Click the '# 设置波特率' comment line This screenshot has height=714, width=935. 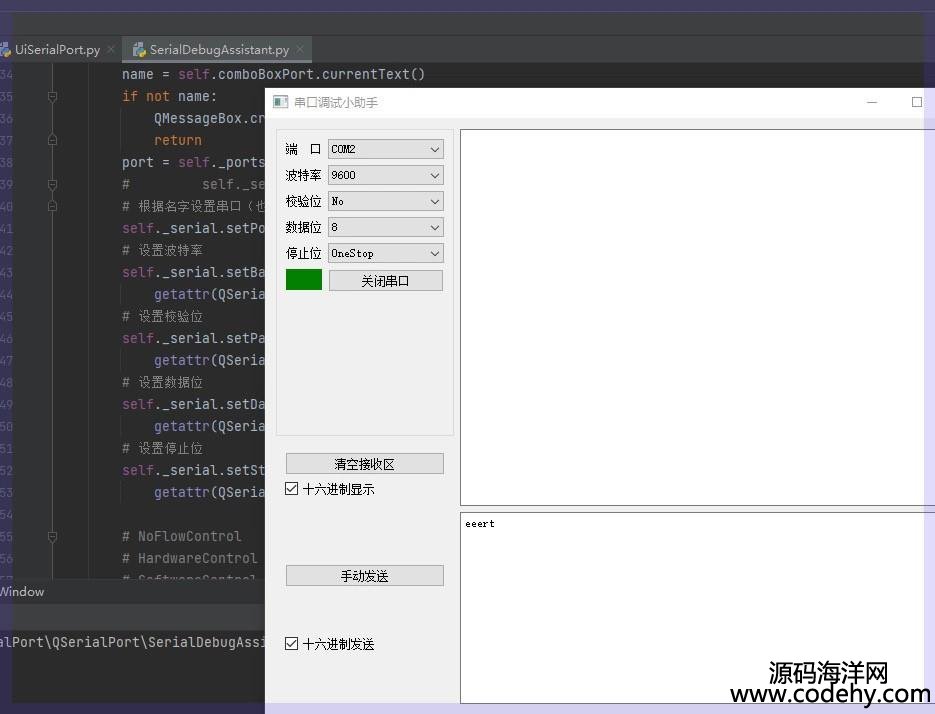pos(162,251)
